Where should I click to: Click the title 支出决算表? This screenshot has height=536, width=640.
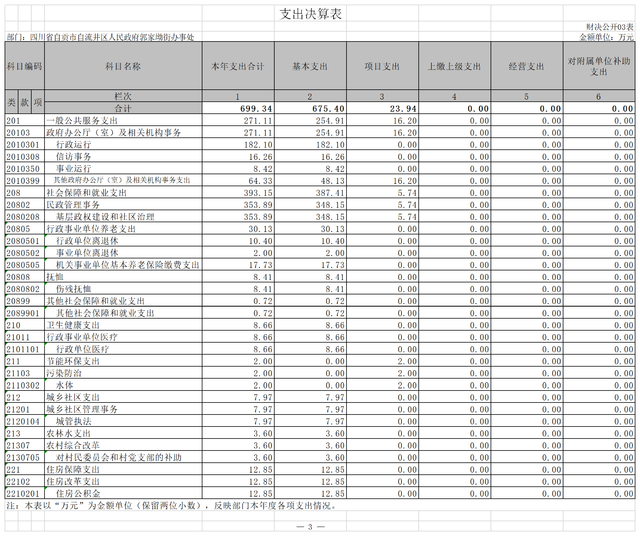point(310,14)
